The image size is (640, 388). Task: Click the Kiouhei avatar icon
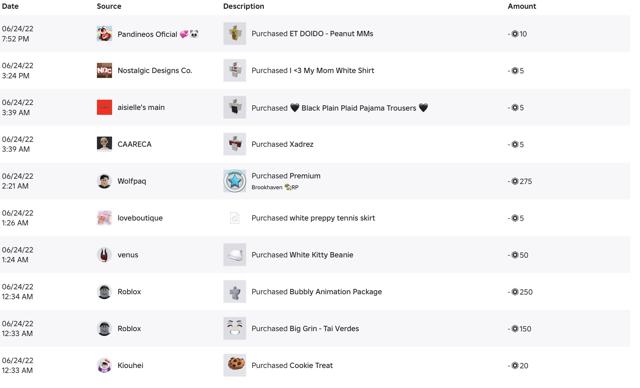(x=104, y=365)
